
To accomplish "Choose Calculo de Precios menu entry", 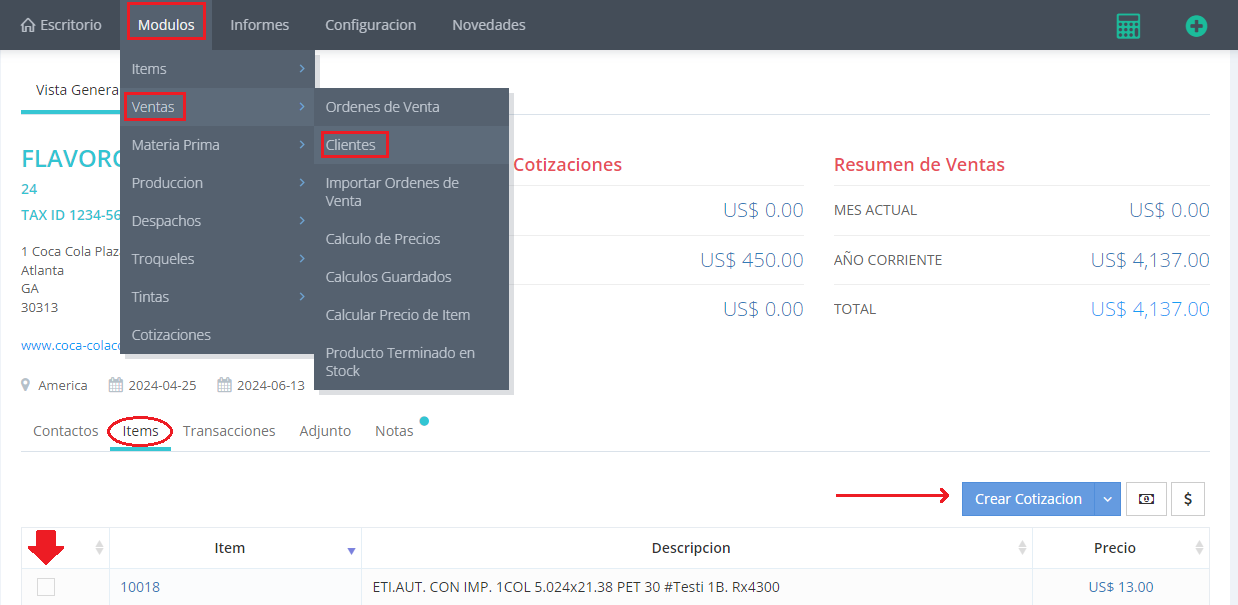I will click(383, 239).
